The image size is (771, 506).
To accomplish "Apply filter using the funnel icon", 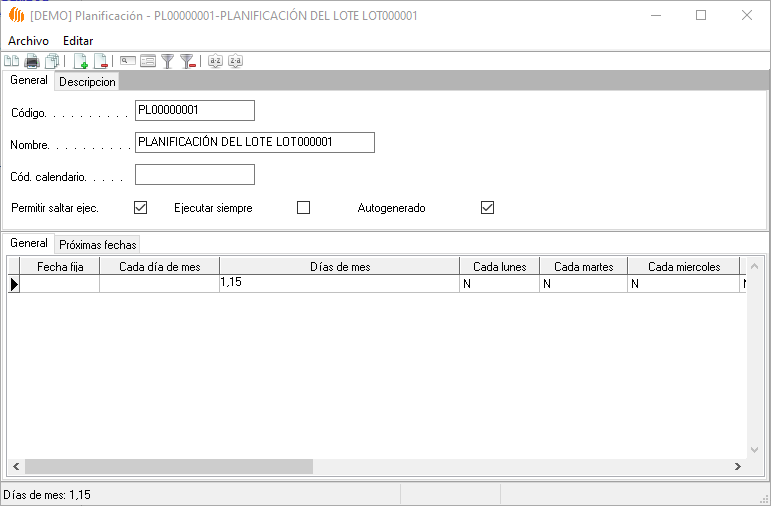I will click(168, 61).
